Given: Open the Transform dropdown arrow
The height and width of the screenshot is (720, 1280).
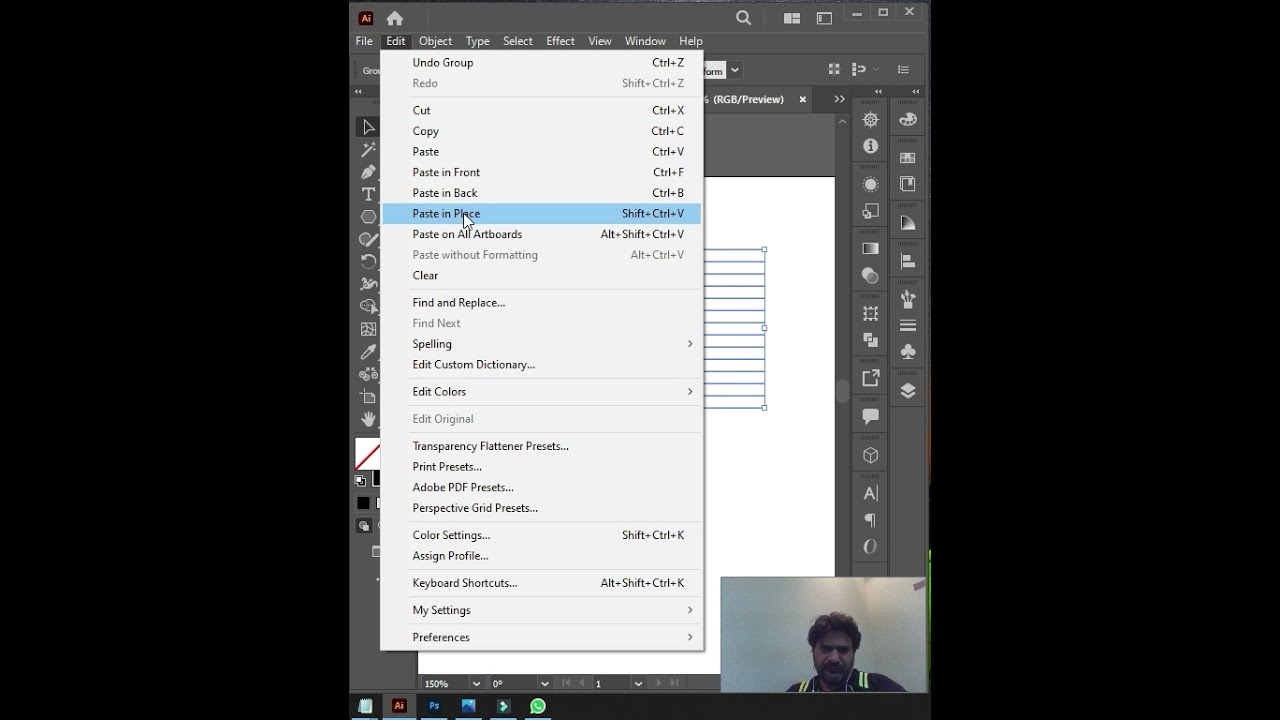Looking at the screenshot, I should (735, 70).
